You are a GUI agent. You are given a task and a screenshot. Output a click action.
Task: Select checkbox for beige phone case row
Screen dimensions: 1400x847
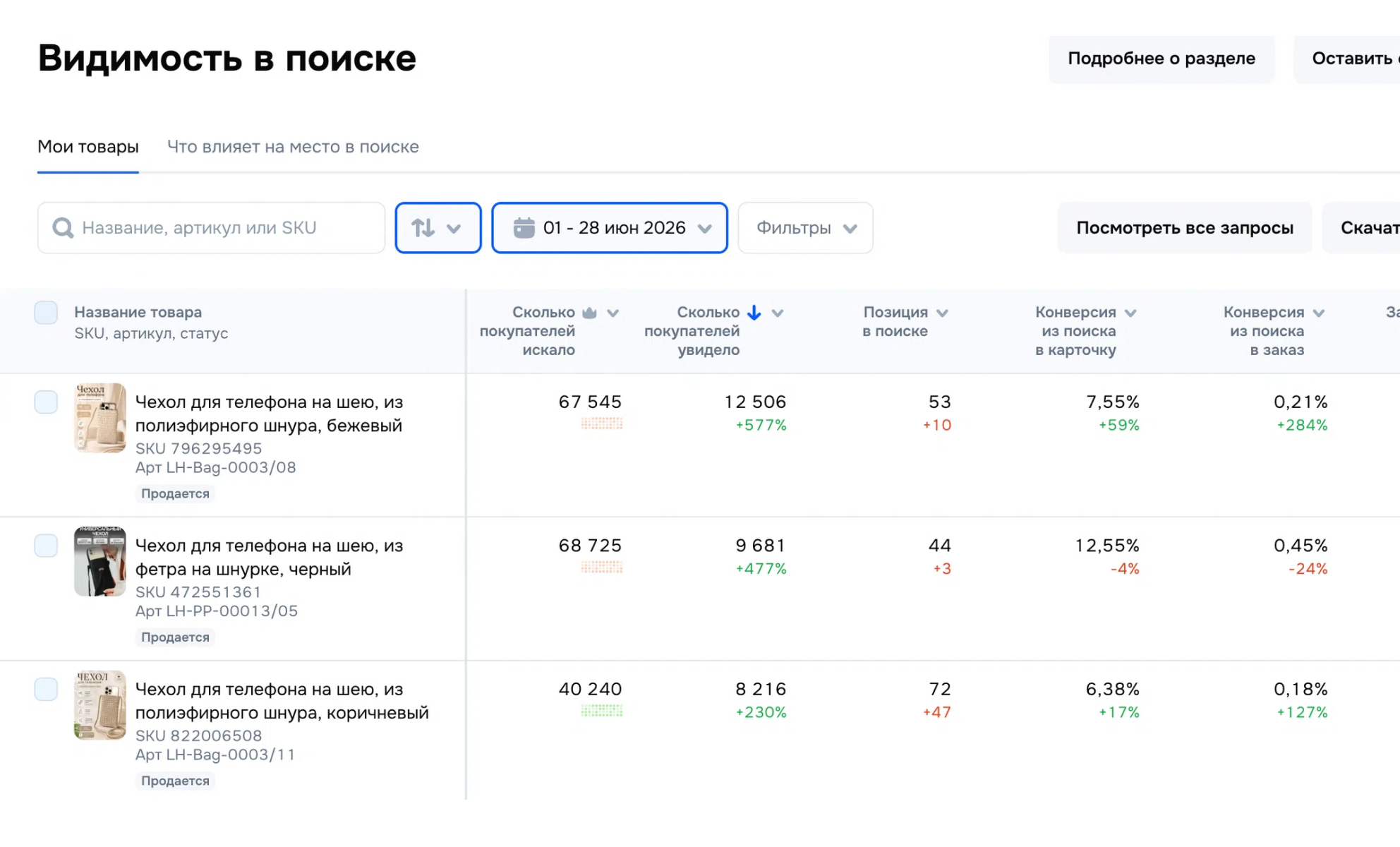pyautogui.click(x=46, y=402)
